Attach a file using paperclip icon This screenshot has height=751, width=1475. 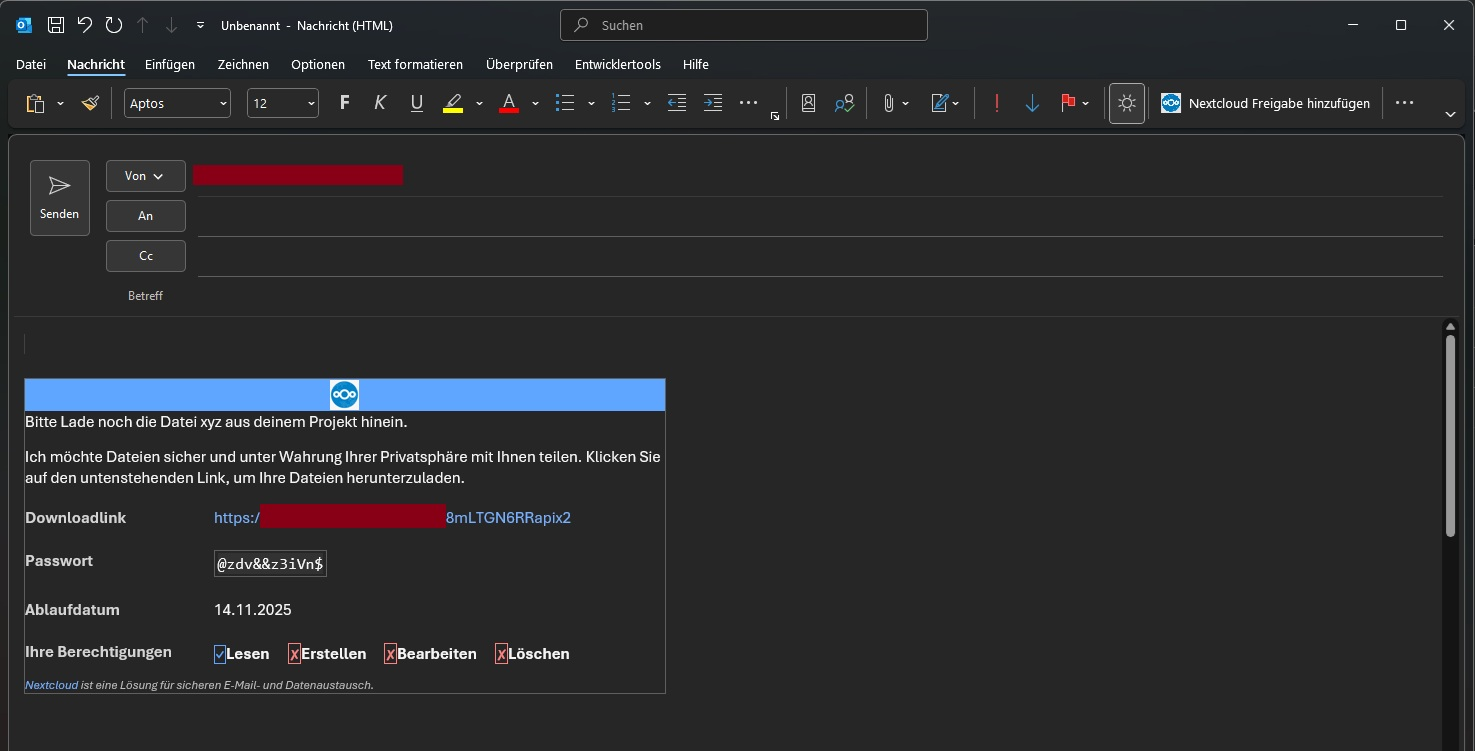point(887,103)
